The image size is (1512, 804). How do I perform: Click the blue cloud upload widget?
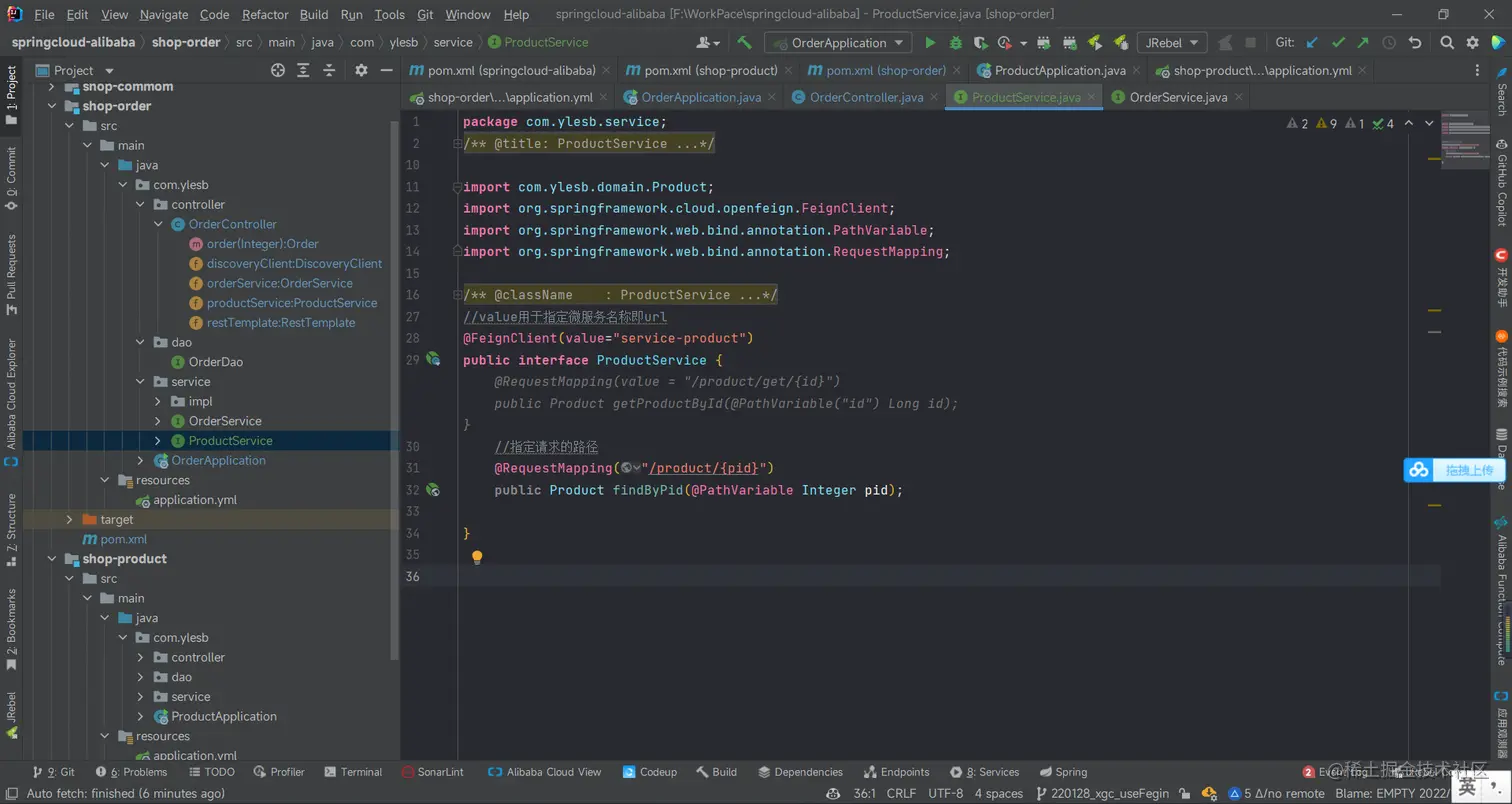1454,470
